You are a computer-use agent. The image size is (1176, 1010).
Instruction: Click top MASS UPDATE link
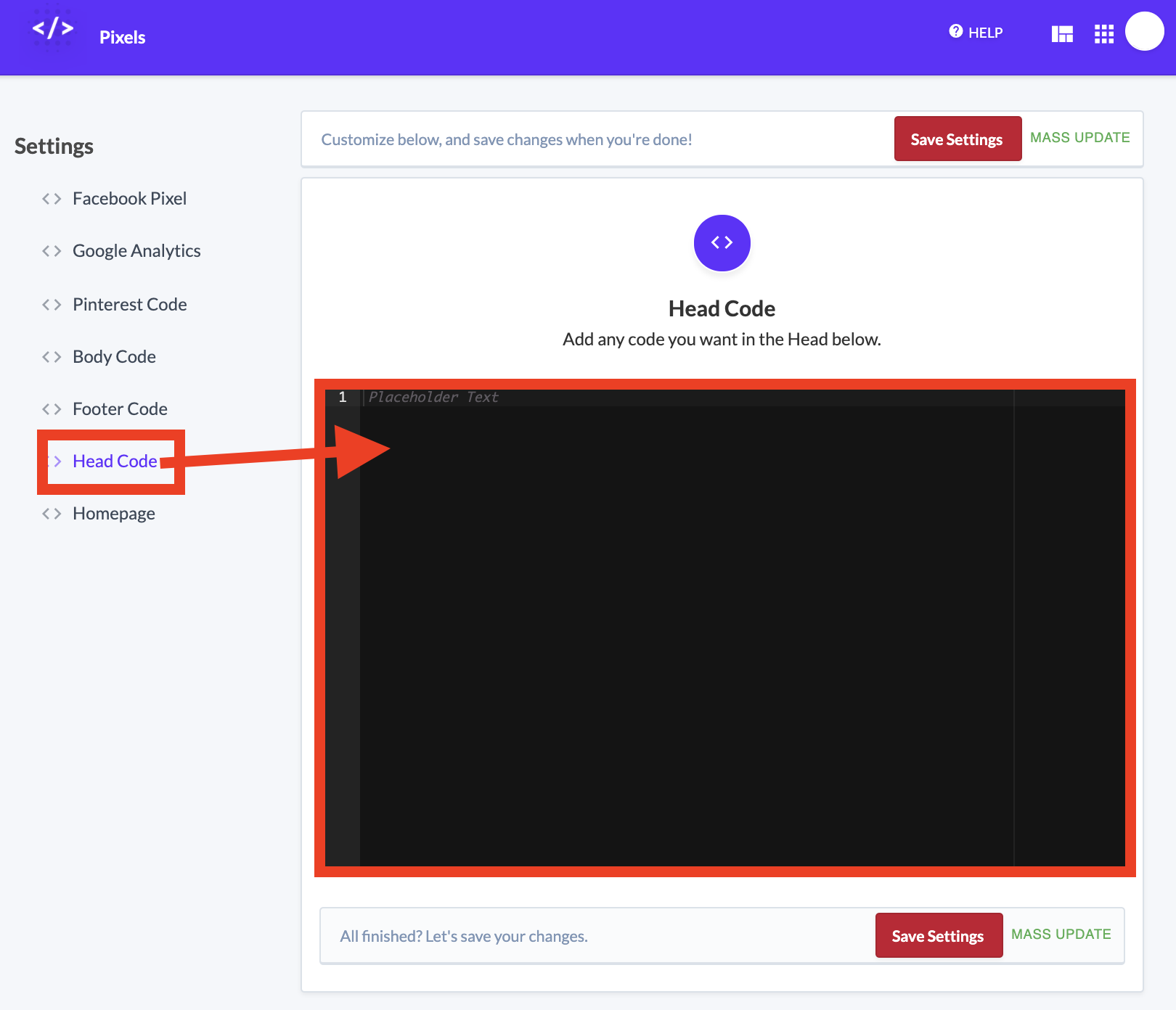1079,138
